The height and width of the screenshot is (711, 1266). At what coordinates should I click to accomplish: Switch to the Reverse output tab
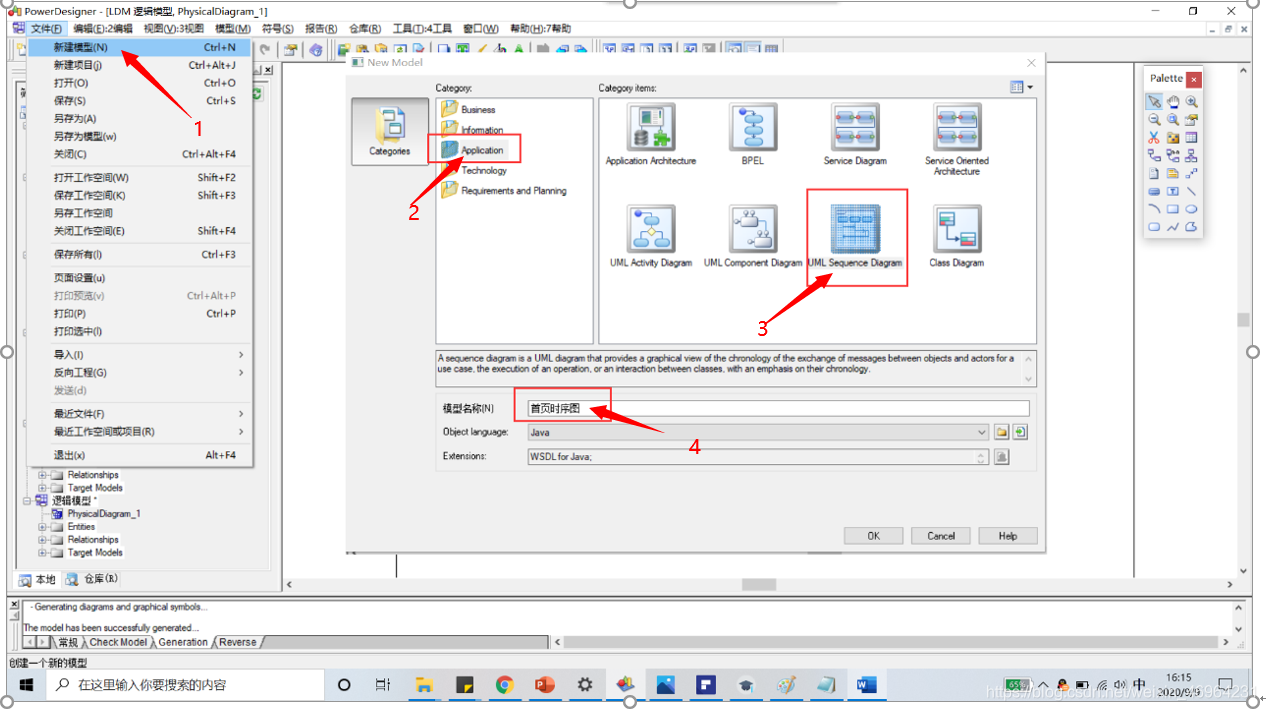(237, 642)
